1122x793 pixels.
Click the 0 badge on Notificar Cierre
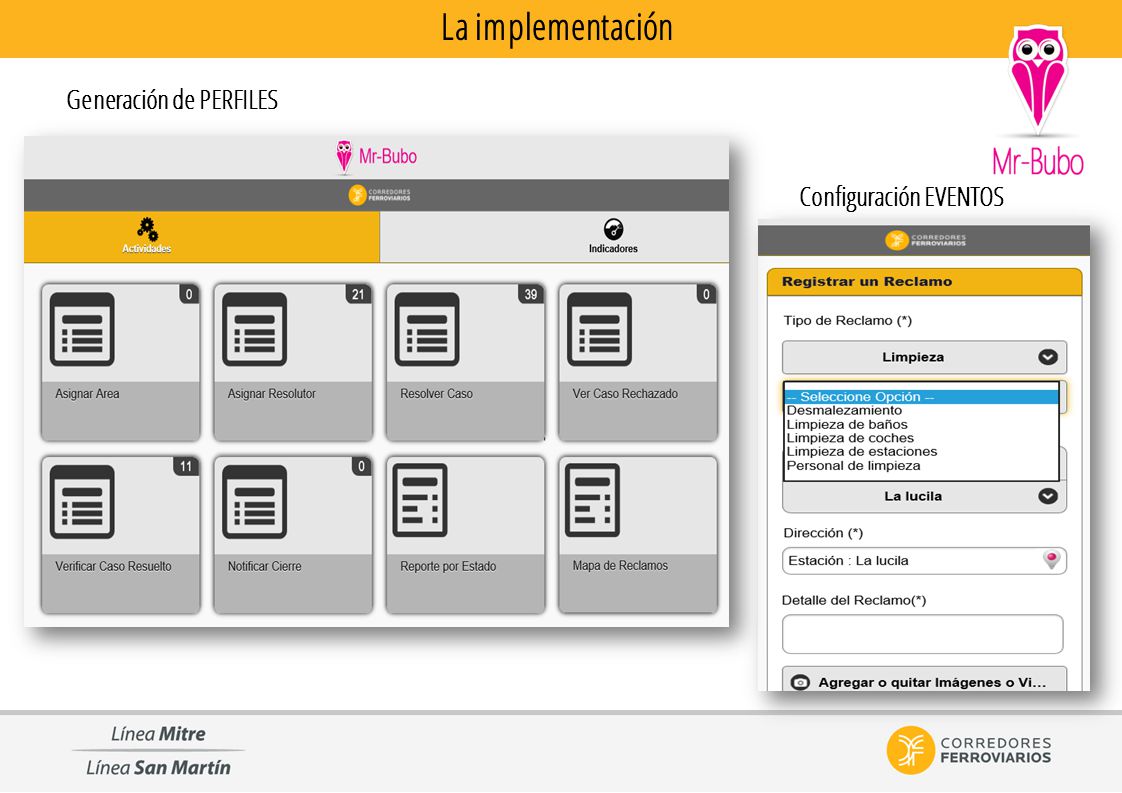[361, 467]
